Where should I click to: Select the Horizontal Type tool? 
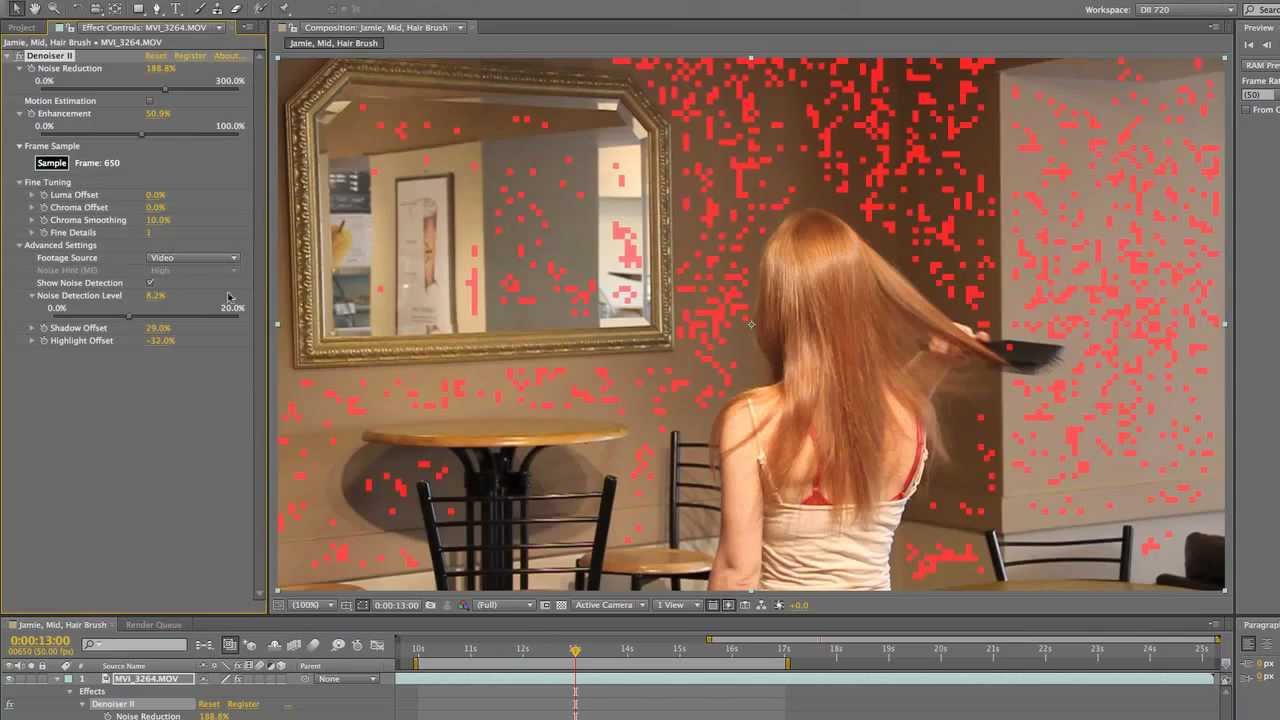pyautogui.click(x=176, y=8)
